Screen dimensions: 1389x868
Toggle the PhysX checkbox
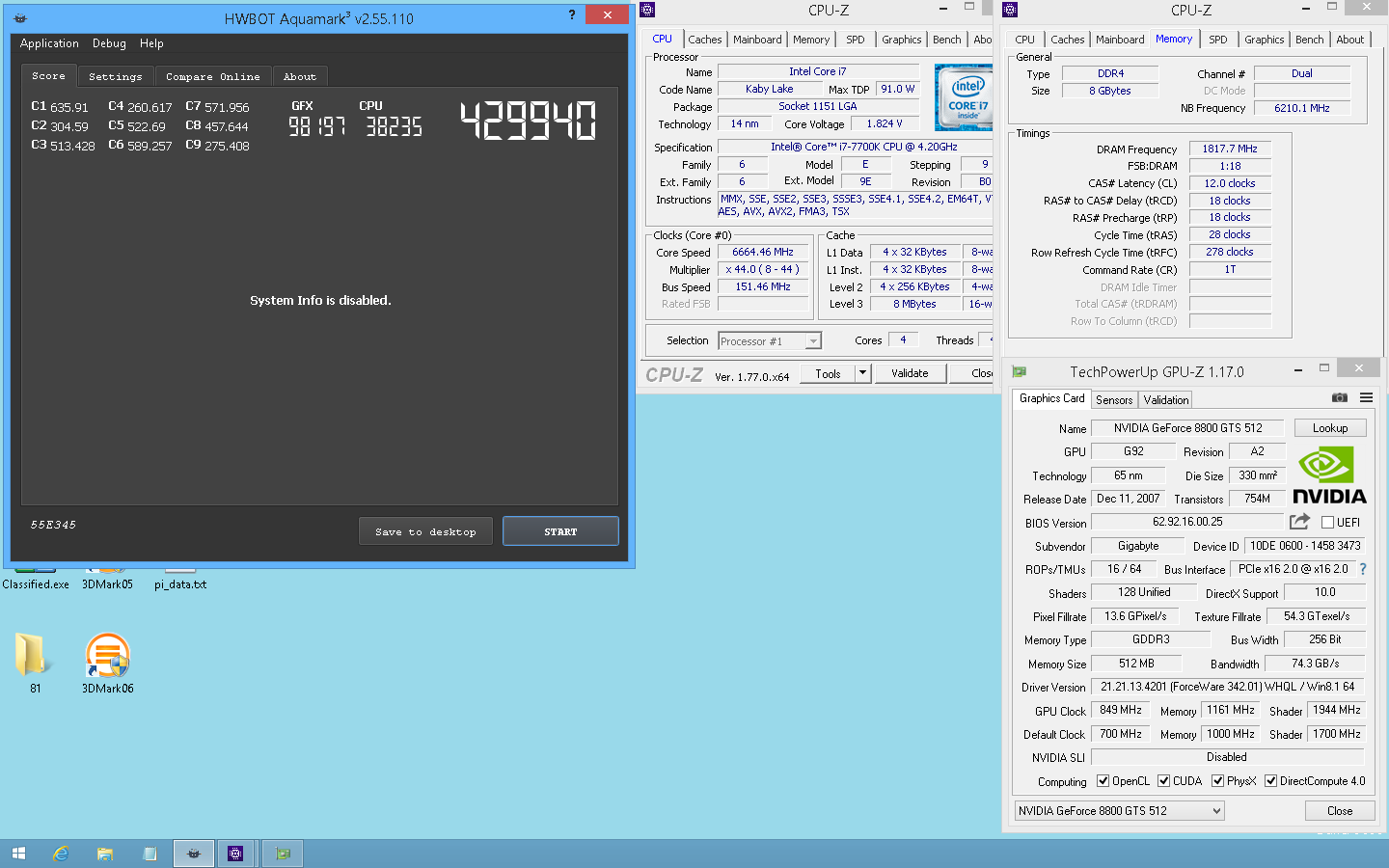[1218, 781]
